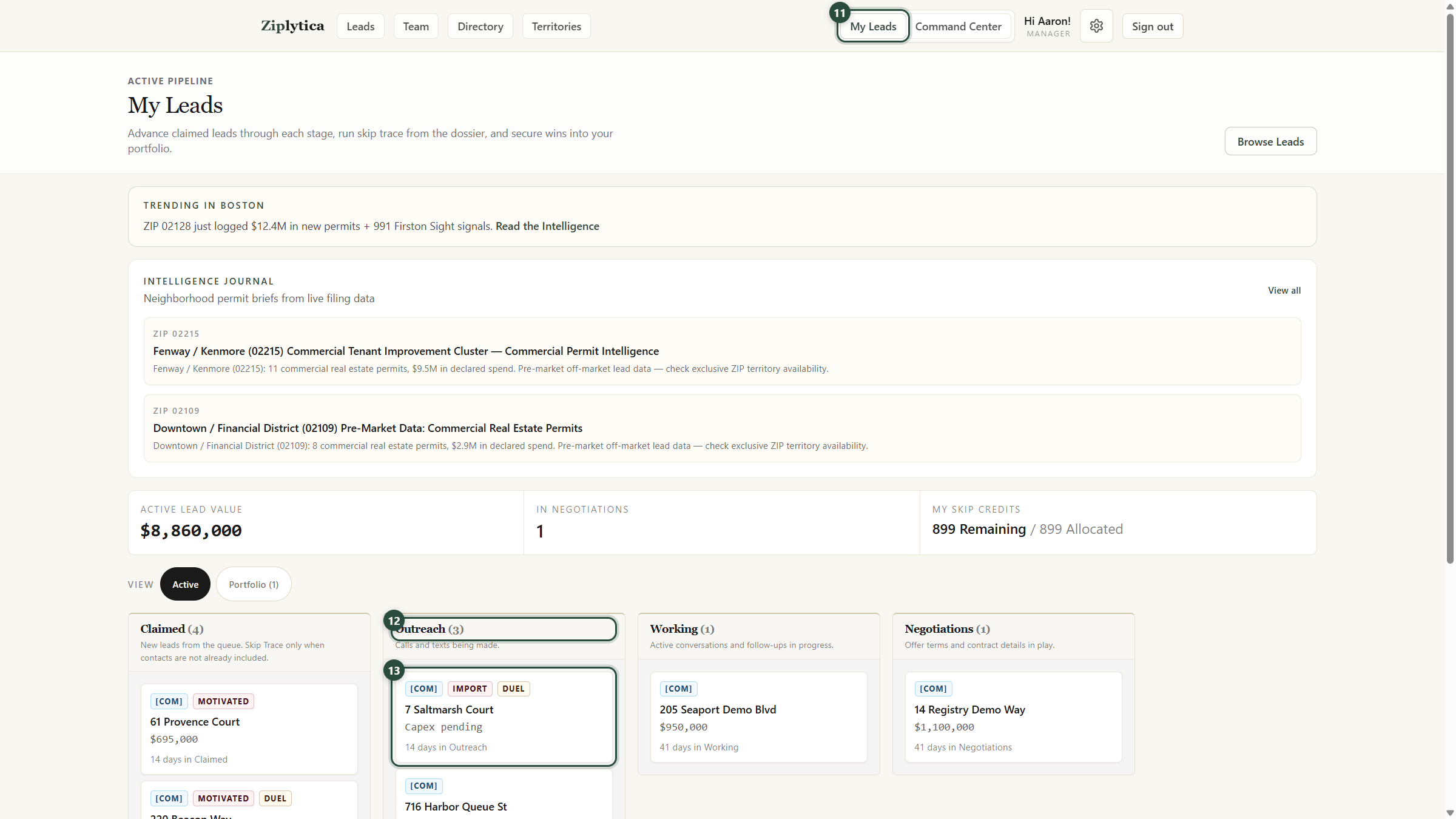
Task: Click the 41 days in Negotiations text
Action: [x=963, y=747]
